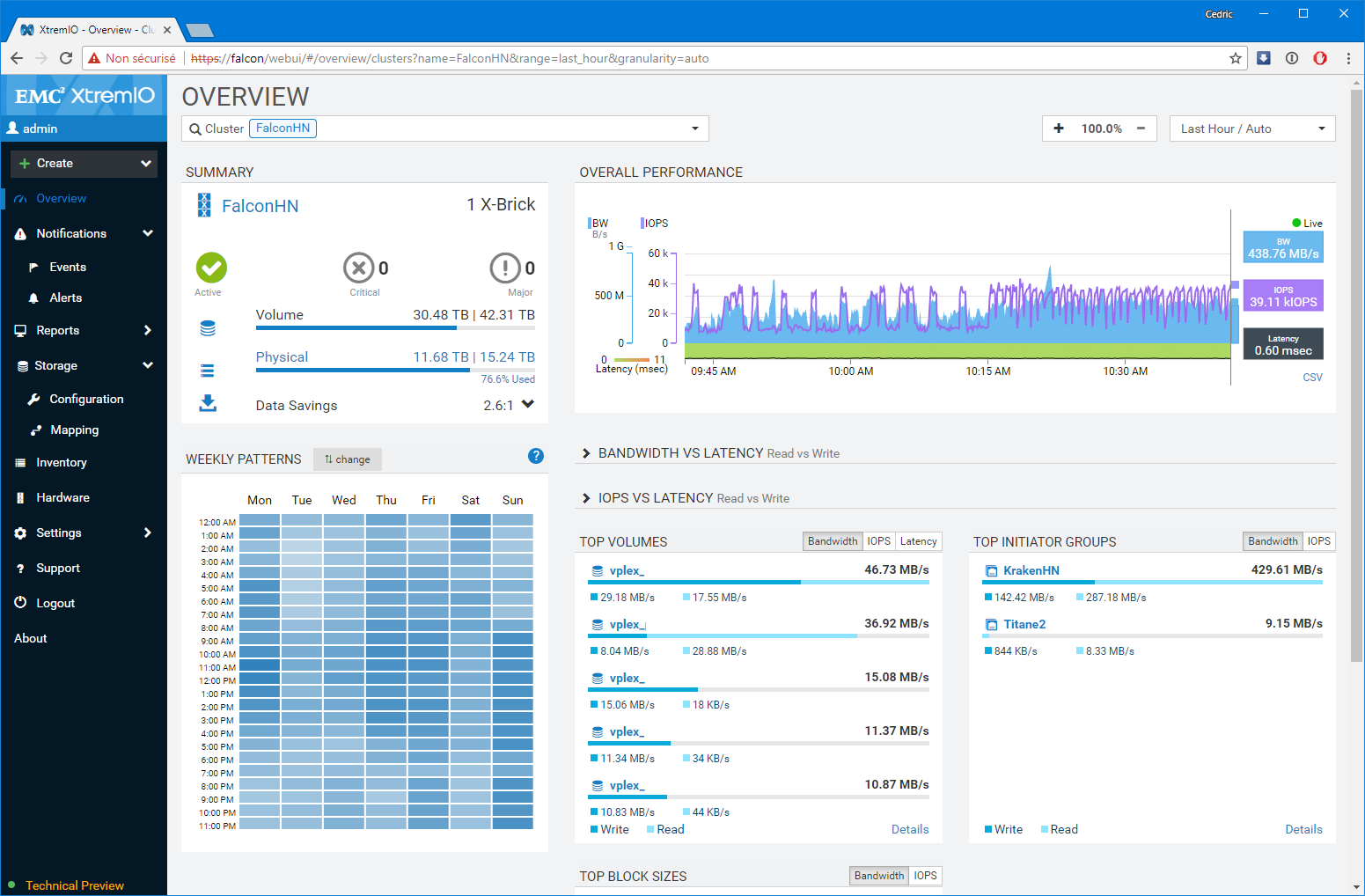Switch Top Volumes to the Latency view
Image resolution: width=1365 pixels, height=896 pixels.
pyautogui.click(x=918, y=541)
